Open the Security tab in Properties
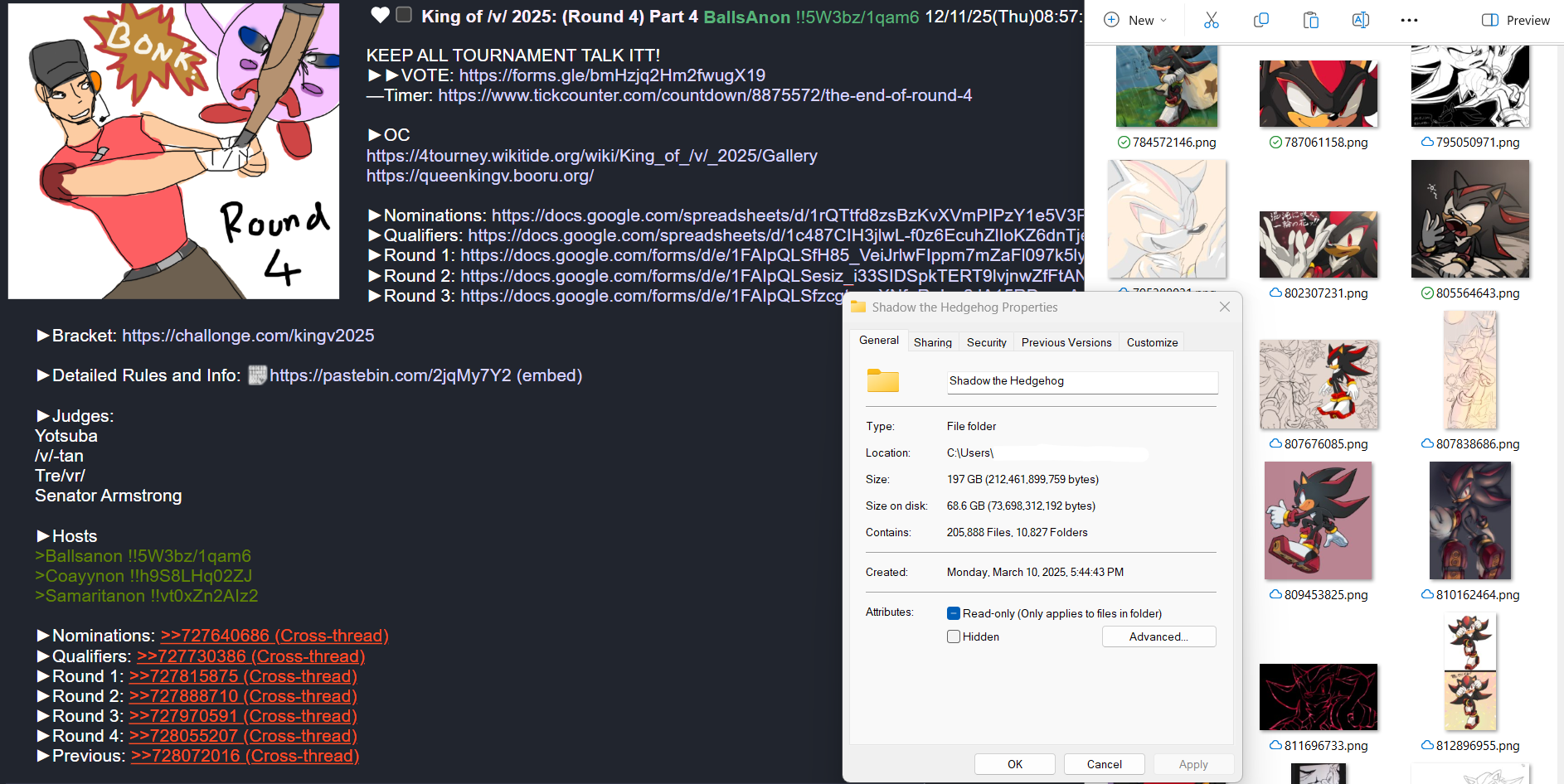1564x784 pixels. point(987,342)
